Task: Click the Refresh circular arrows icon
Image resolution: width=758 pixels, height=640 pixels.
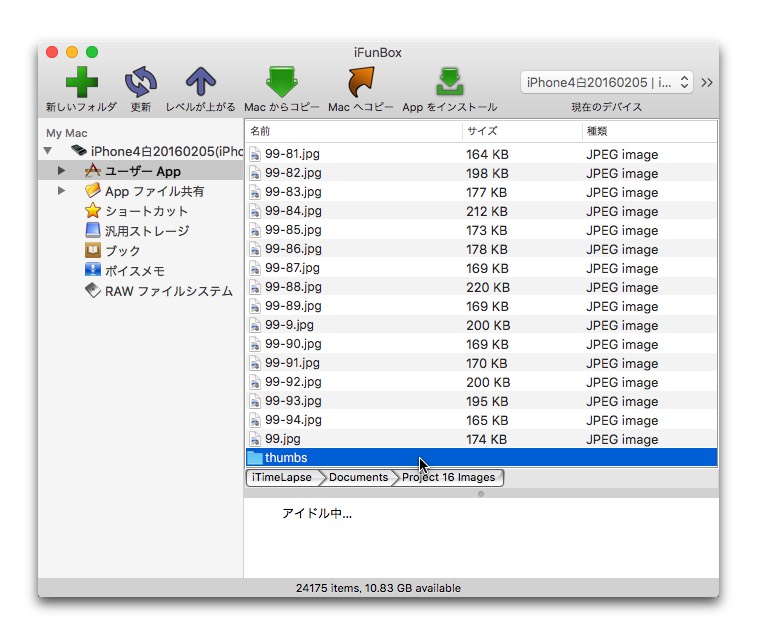Action: (141, 82)
